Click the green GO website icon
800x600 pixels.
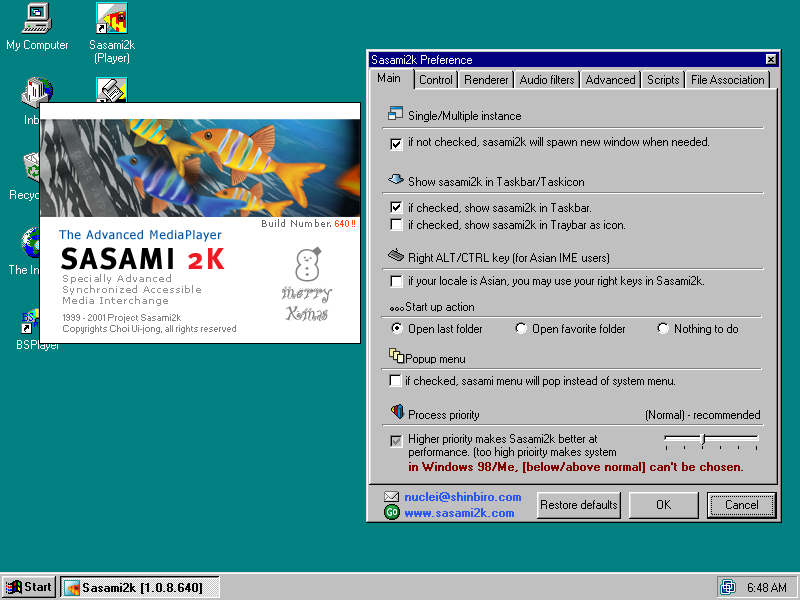click(x=392, y=513)
